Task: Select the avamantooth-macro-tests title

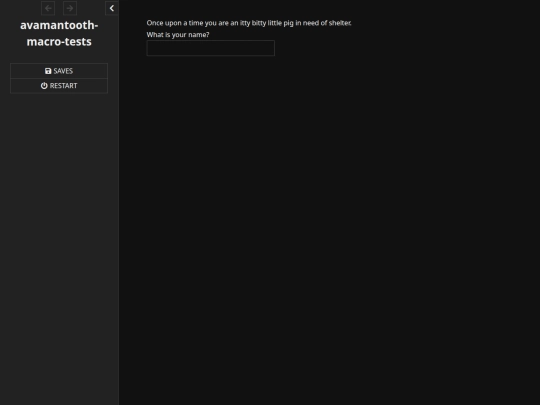Action: (x=59, y=33)
